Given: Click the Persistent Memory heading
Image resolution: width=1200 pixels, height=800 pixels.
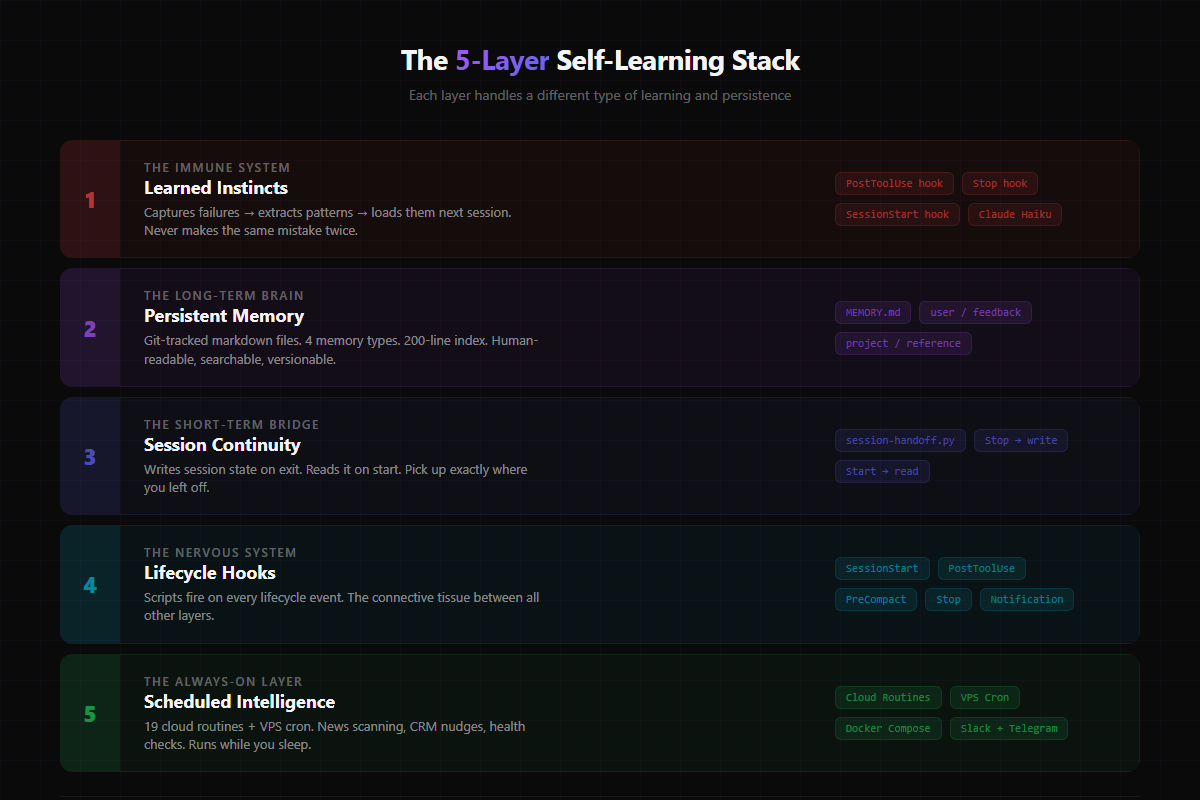Looking at the screenshot, I should pos(224,316).
